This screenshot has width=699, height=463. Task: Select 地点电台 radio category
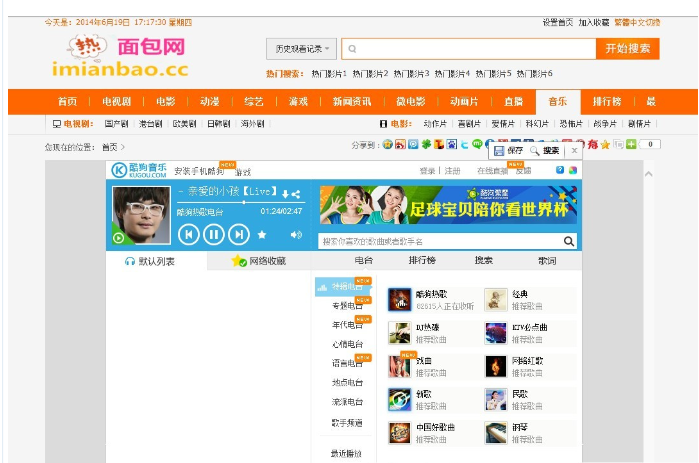click(347, 382)
